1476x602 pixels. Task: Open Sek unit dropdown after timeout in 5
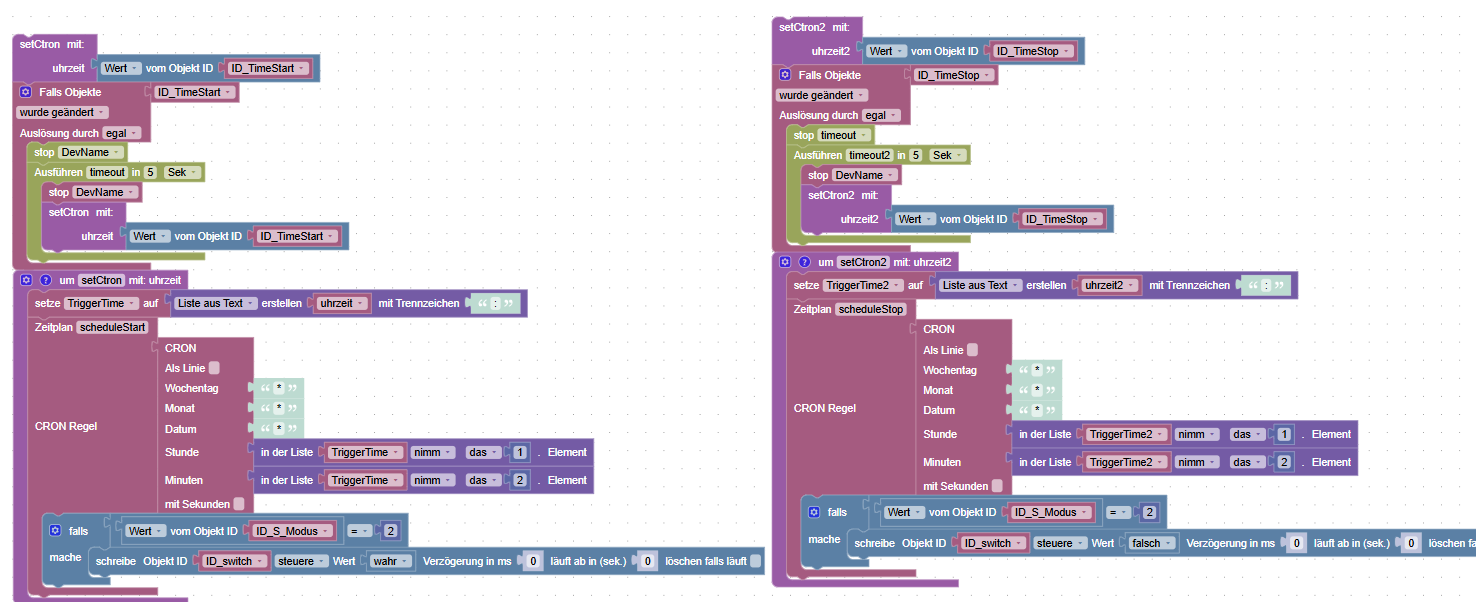point(183,172)
